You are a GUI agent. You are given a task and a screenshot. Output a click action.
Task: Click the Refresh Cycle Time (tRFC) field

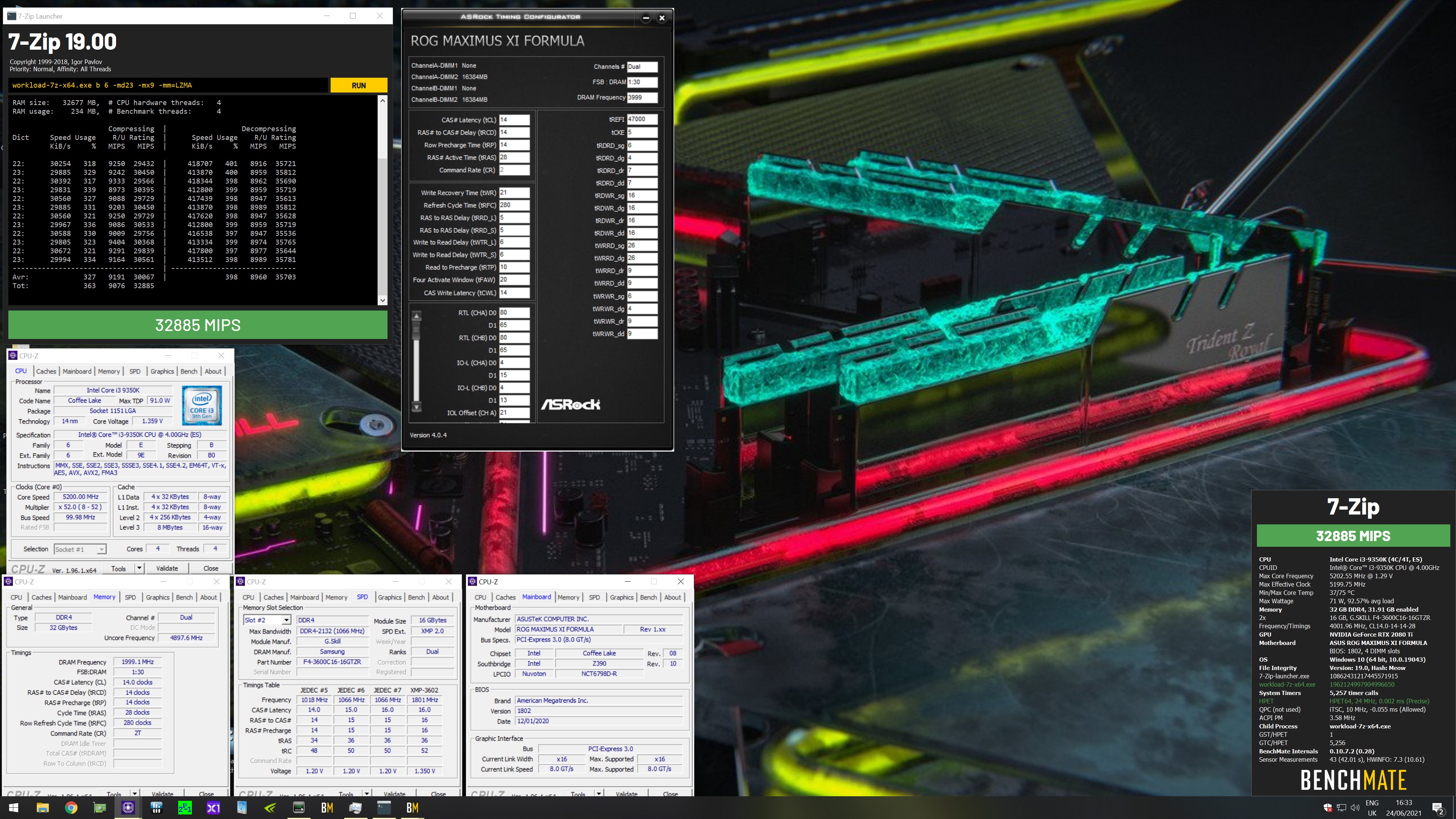[x=515, y=205]
